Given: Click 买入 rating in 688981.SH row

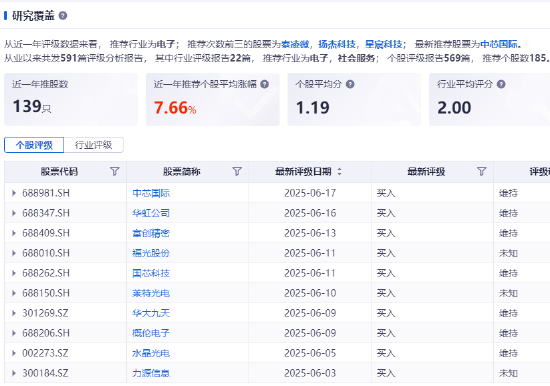Looking at the screenshot, I should pos(386,193).
